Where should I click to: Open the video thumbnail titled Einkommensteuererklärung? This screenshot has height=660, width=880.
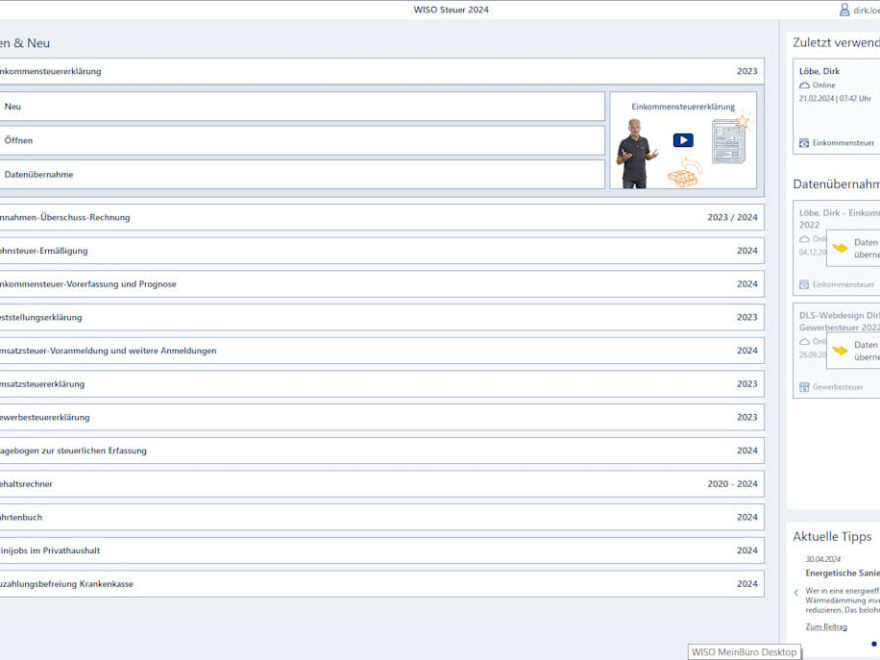pos(683,140)
